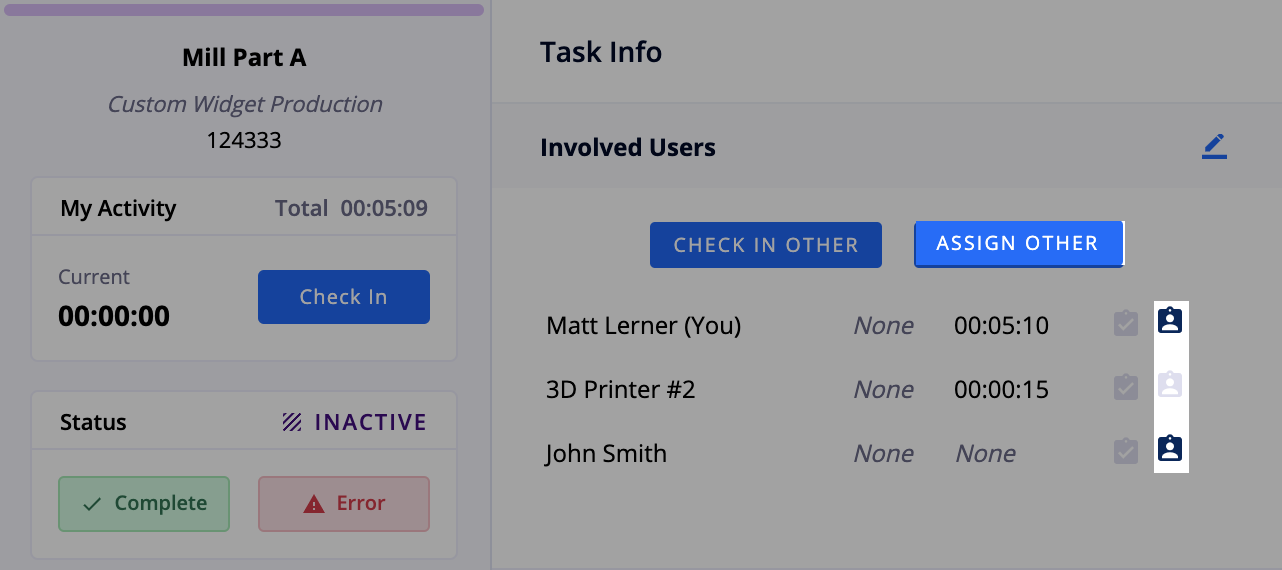Screen dimensions: 1282x570
Task: Click the Custom Widget Production subtitle
Action: (245, 104)
